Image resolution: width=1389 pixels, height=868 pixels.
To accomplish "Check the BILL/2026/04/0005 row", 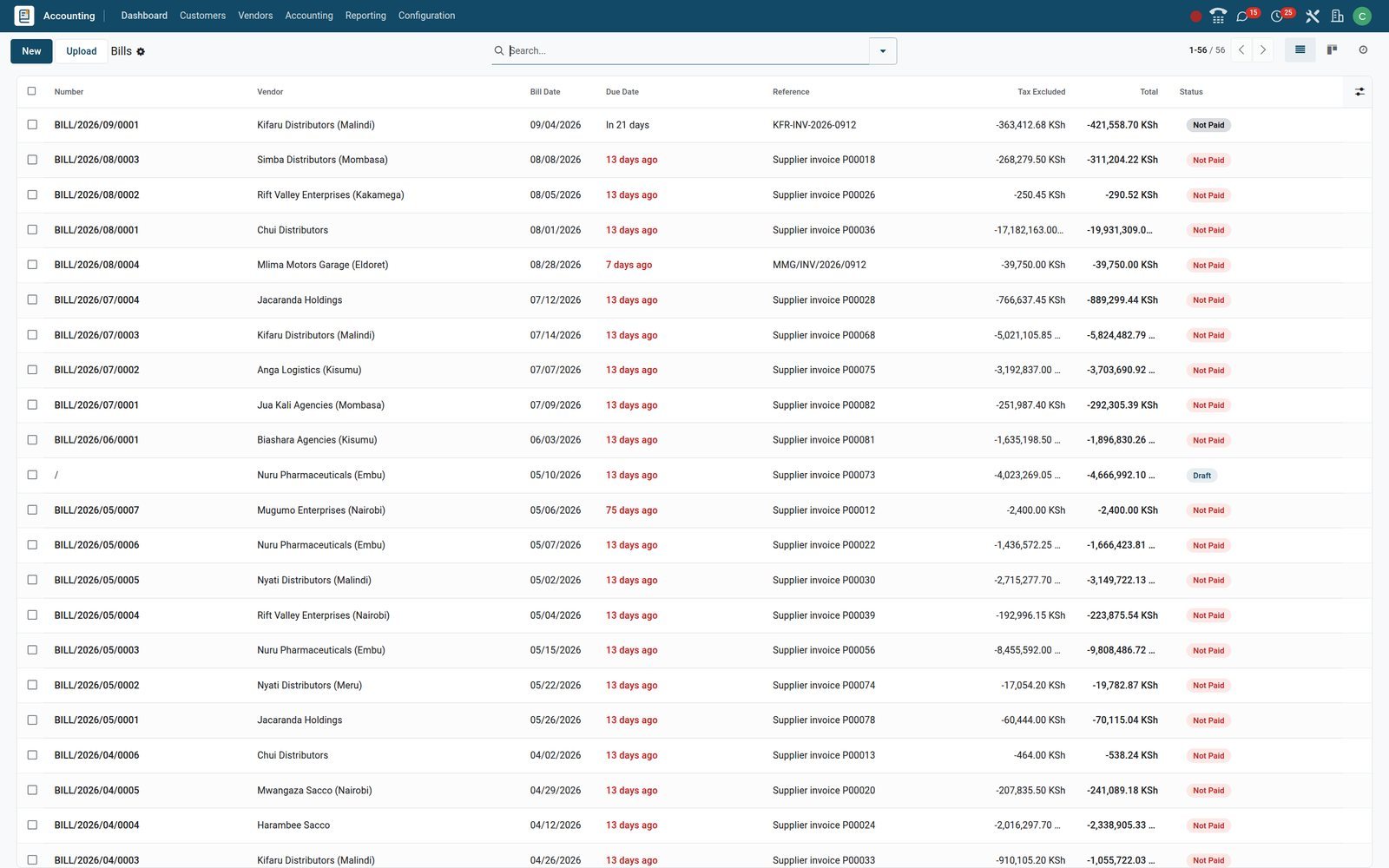I will (x=32, y=790).
